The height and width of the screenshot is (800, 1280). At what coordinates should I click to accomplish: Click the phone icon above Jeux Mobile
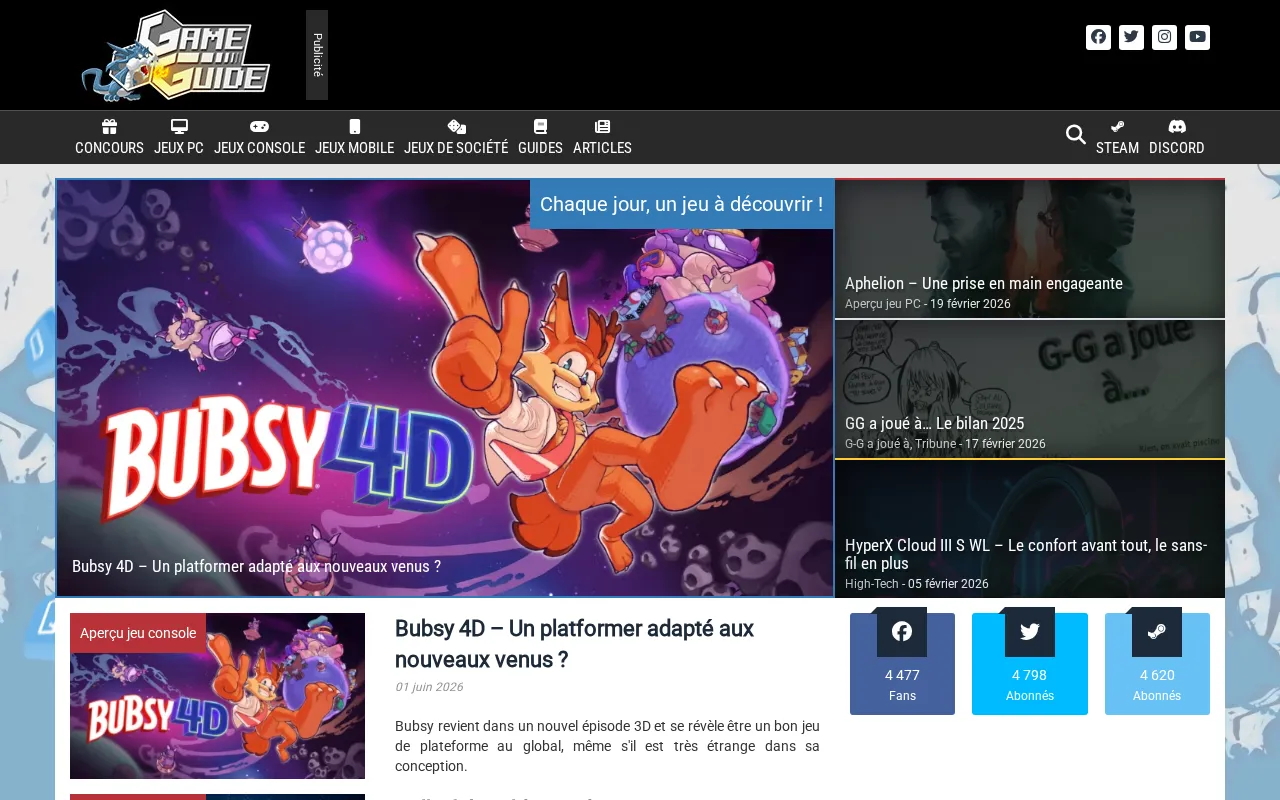pos(354,127)
